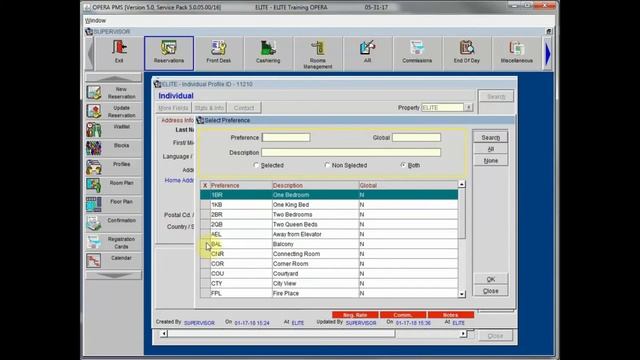The height and width of the screenshot is (360, 640).
Task: Open the Rooms Management icon
Action: coord(318,54)
